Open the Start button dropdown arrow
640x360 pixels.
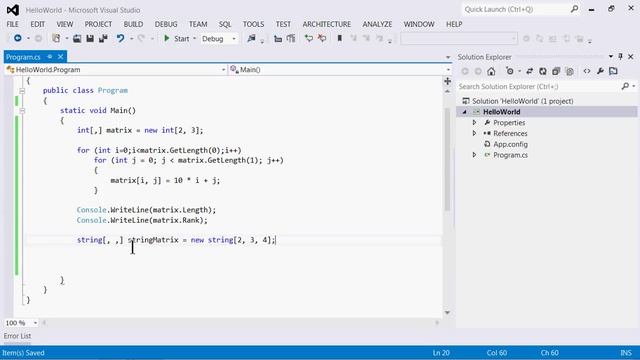[x=195, y=39]
